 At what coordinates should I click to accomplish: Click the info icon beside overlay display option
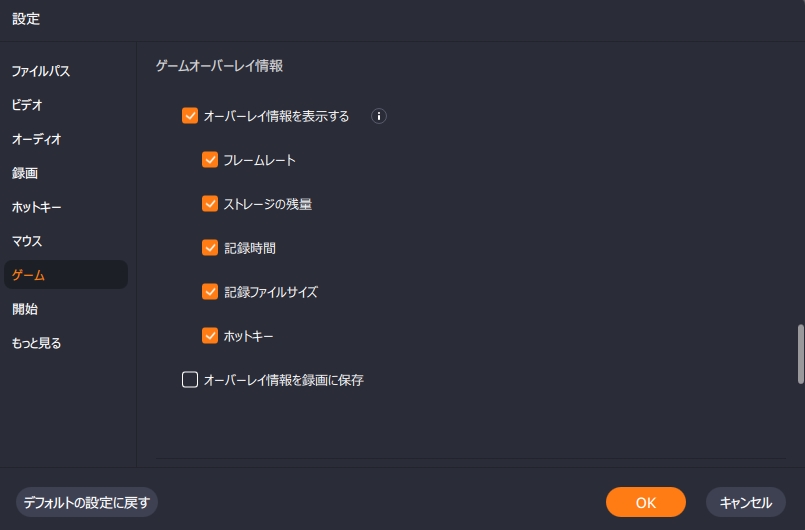(x=379, y=116)
